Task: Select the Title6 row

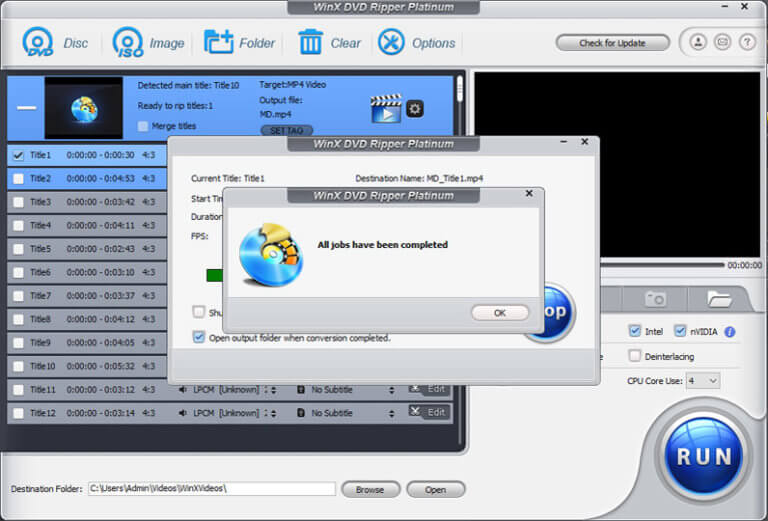Action: click(x=87, y=272)
